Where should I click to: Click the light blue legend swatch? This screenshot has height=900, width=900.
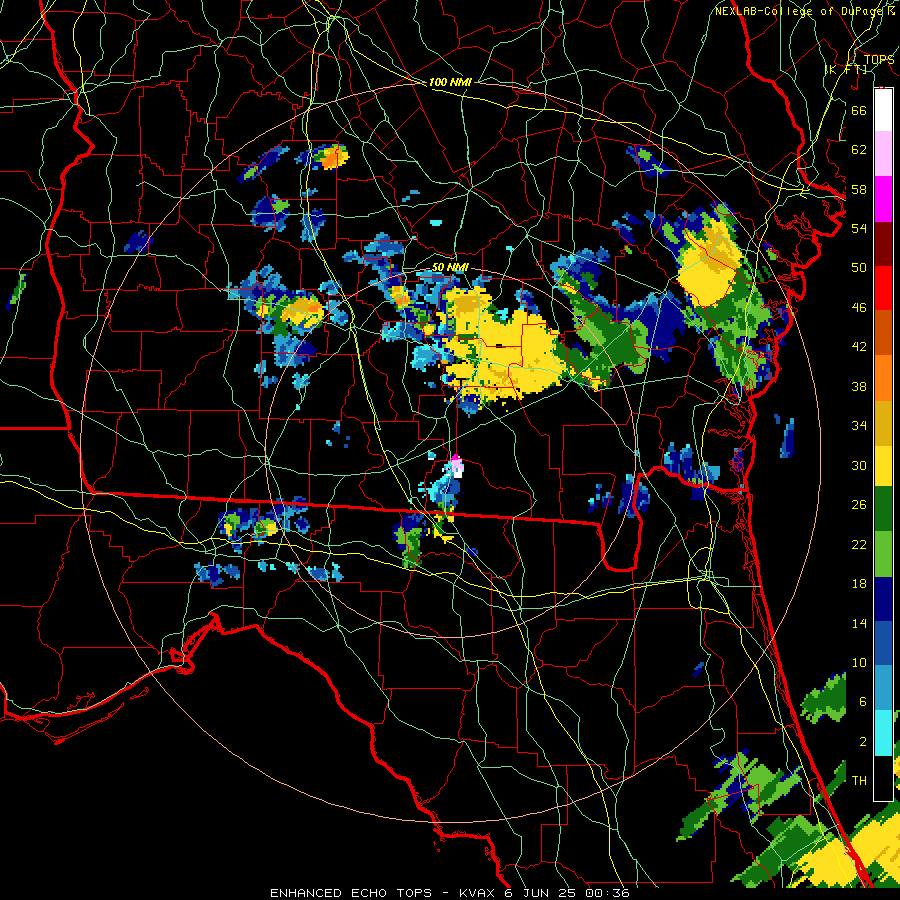click(x=883, y=688)
